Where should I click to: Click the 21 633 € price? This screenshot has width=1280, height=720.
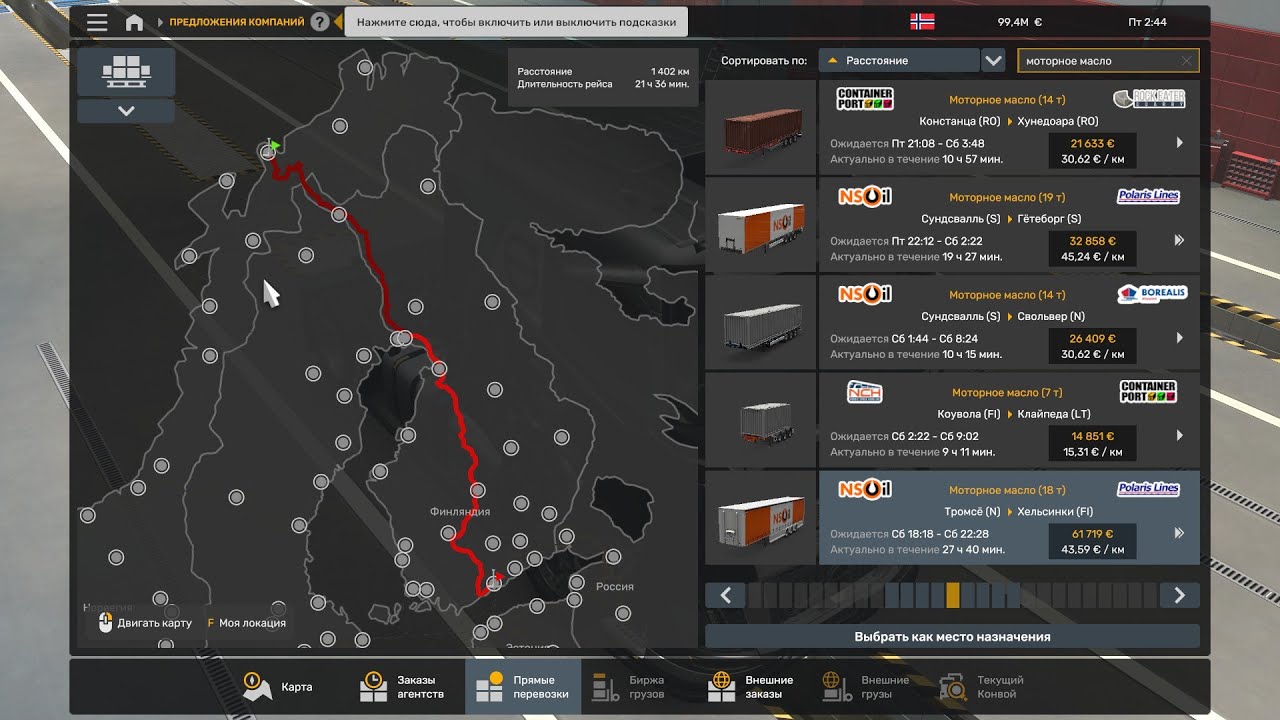point(1092,143)
